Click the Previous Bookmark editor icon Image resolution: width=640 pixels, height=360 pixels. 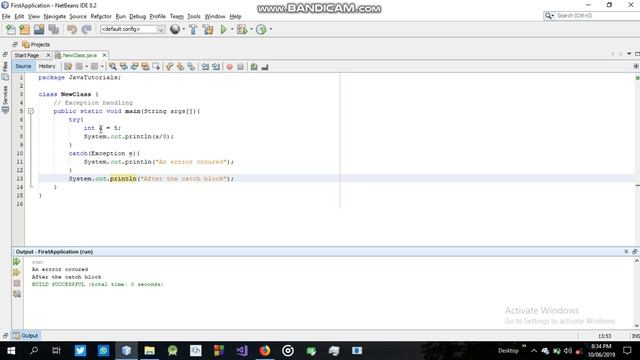click(169, 67)
